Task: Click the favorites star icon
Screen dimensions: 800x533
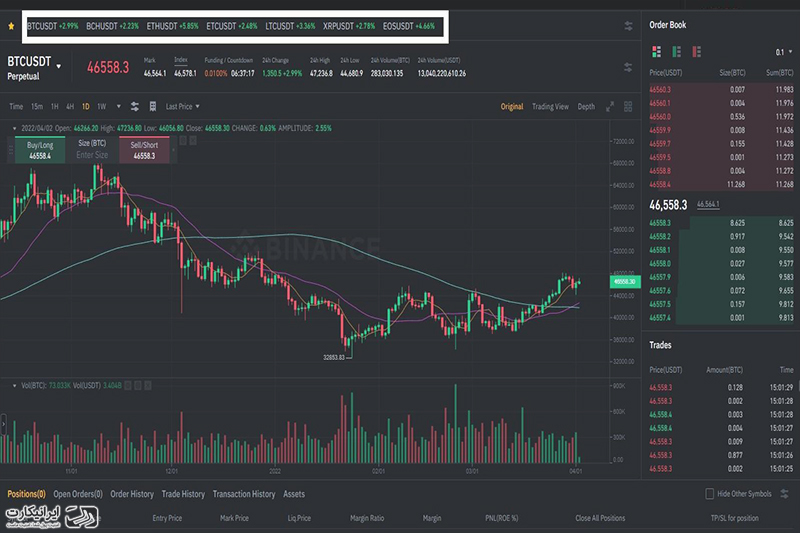Action: [11, 26]
